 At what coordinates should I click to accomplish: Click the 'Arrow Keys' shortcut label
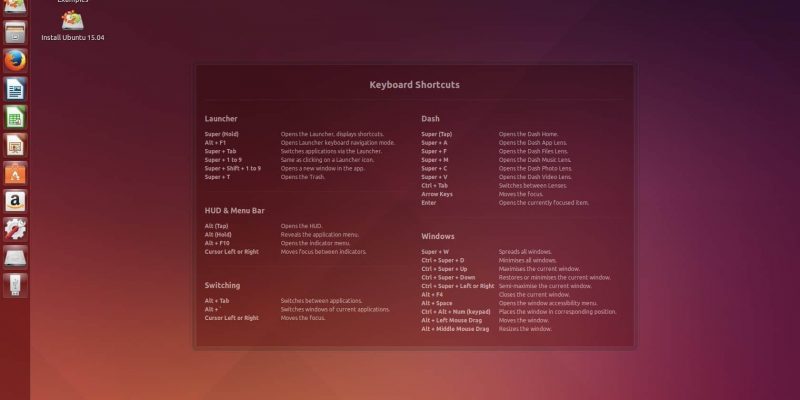437,194
